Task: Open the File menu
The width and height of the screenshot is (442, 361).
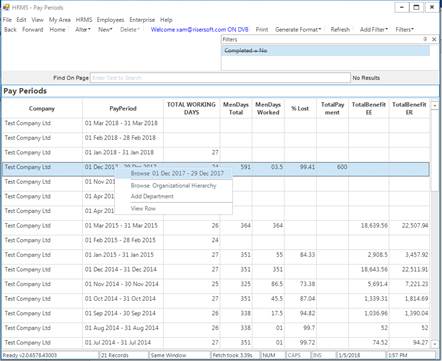Action: point(7,20)
